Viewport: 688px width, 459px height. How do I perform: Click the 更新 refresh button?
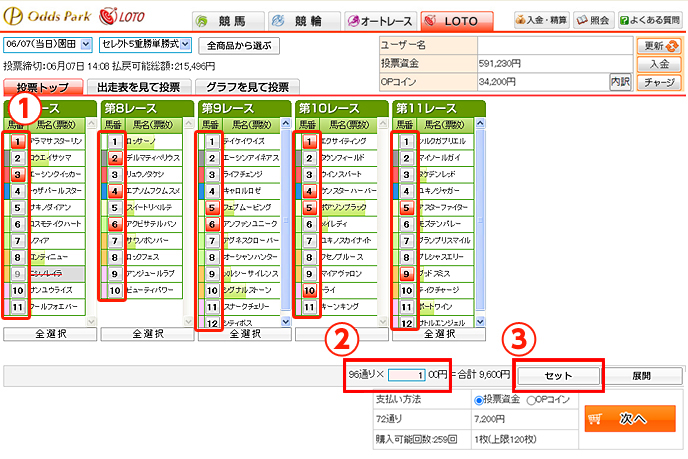[x=658, y=46]
